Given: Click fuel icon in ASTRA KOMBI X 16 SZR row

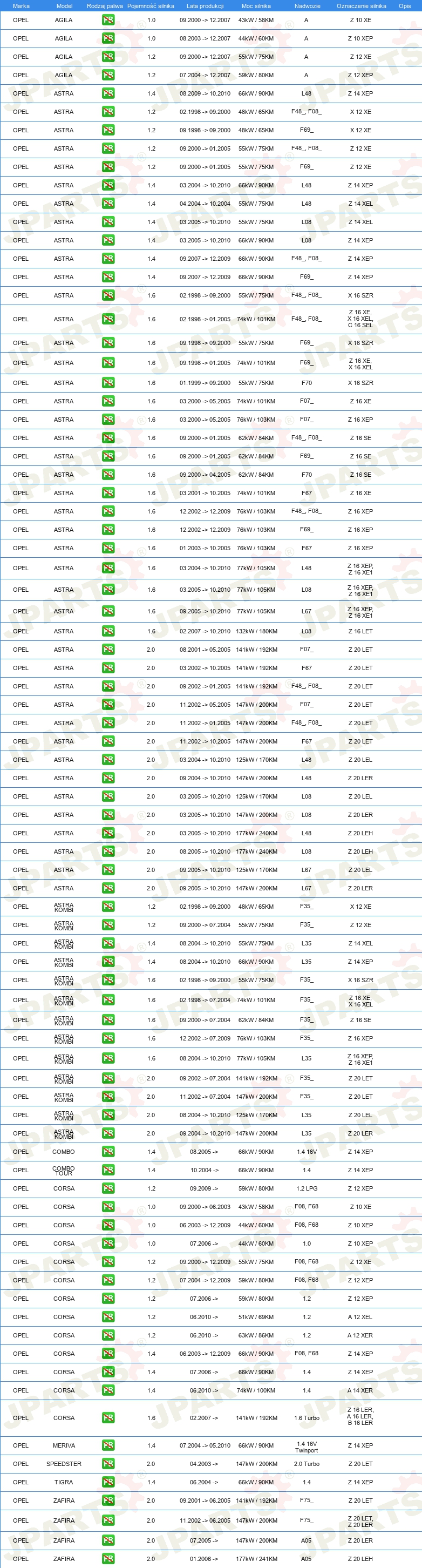Looking at the screenshot, I should coord(108,979).
